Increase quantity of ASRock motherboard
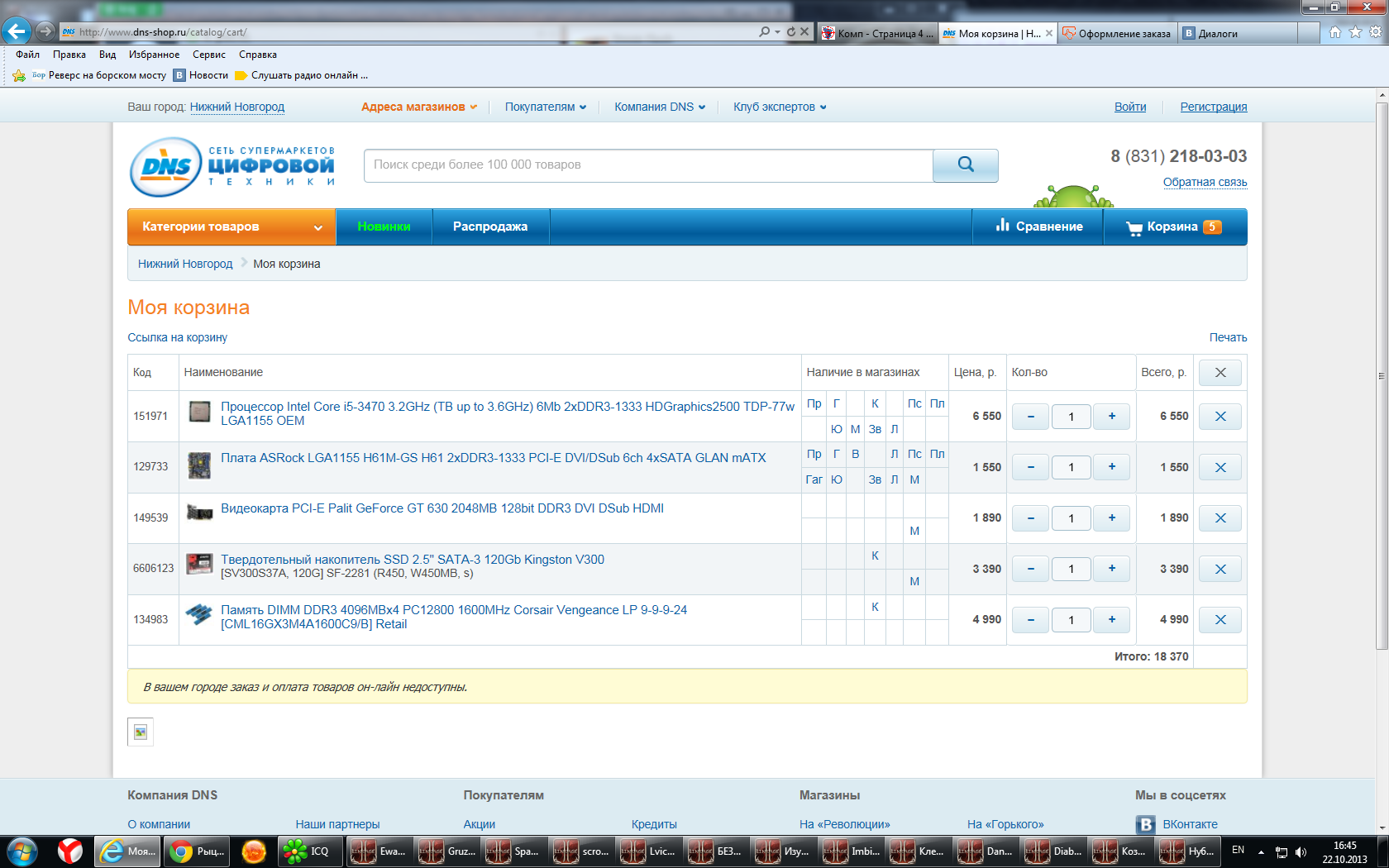The height and width of the screenshot is (868, 1389). [1112, 468]
